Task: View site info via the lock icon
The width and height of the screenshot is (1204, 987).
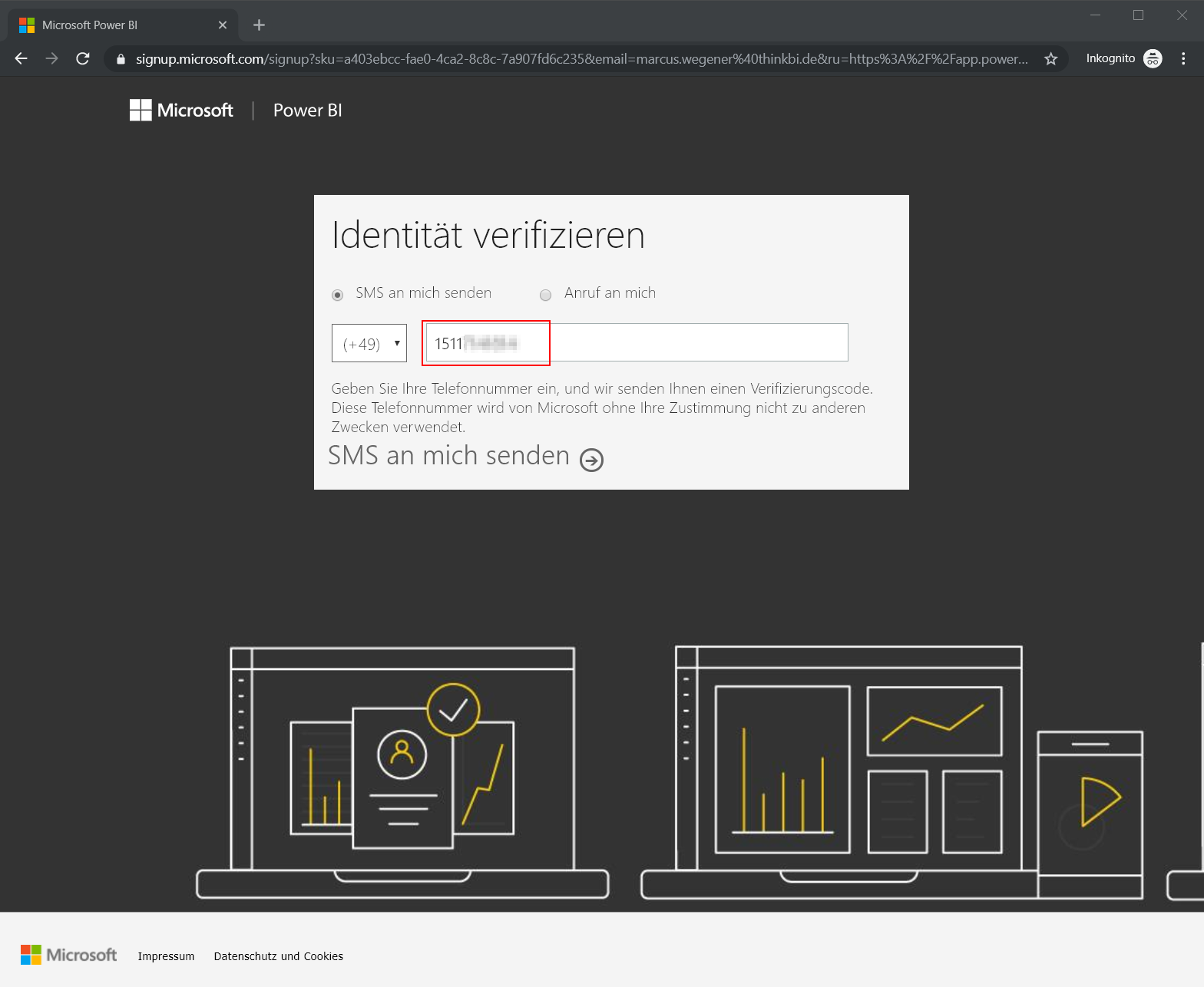Action: coord(121,59)
